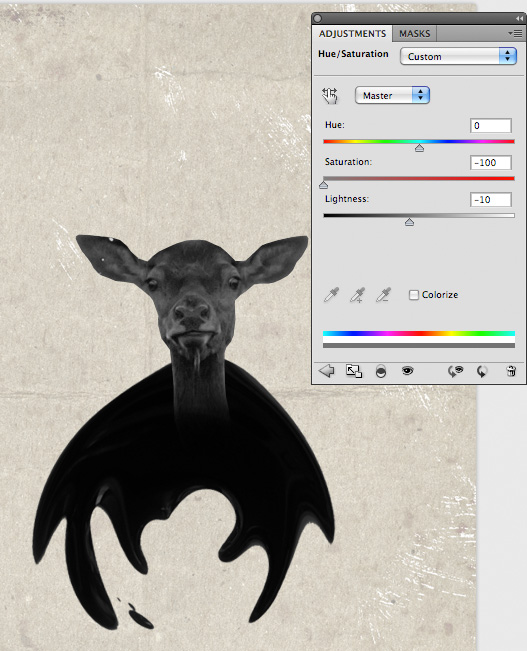
Task: Enable the Colorize checkbox
Action: (x=414, y=295)
